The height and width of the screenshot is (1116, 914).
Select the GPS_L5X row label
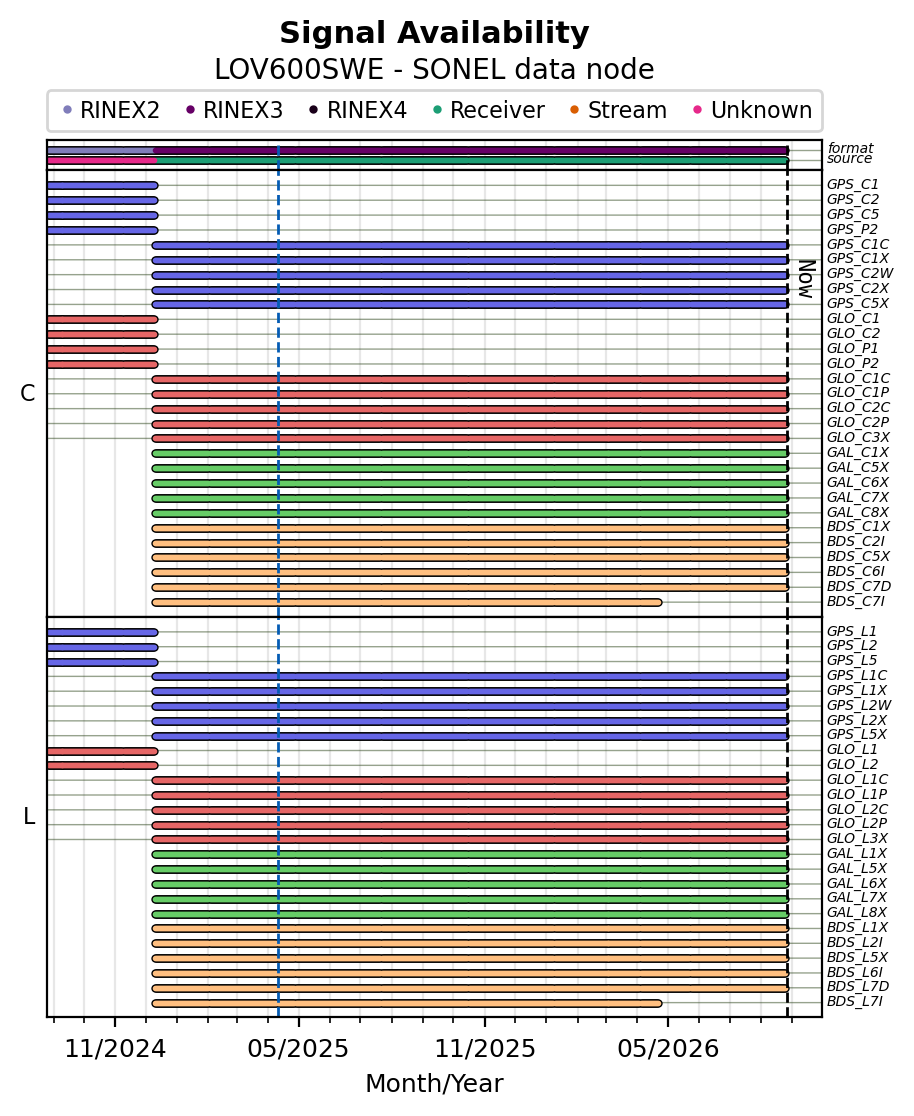(x=857, y=734)
